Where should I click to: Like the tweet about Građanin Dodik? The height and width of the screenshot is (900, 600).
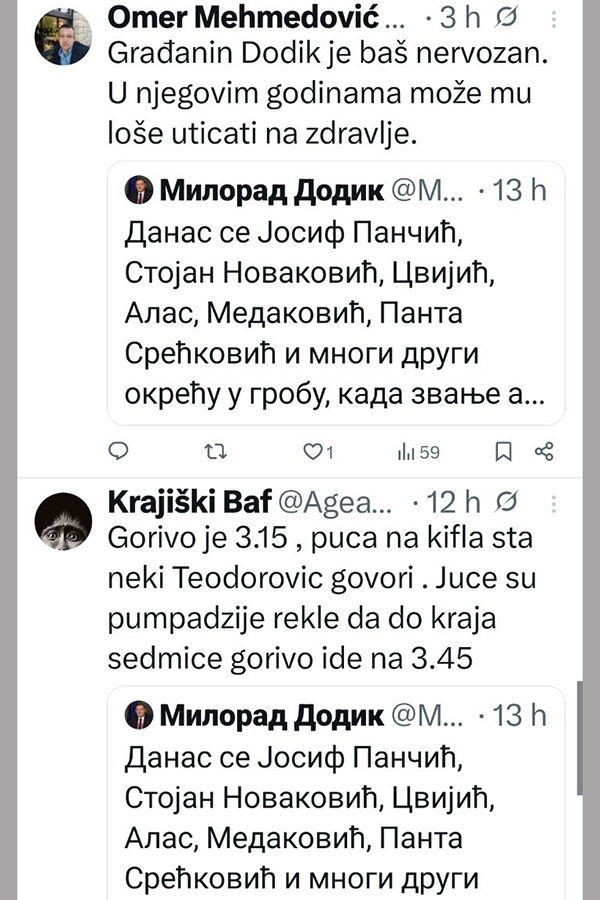coord(310,452)
